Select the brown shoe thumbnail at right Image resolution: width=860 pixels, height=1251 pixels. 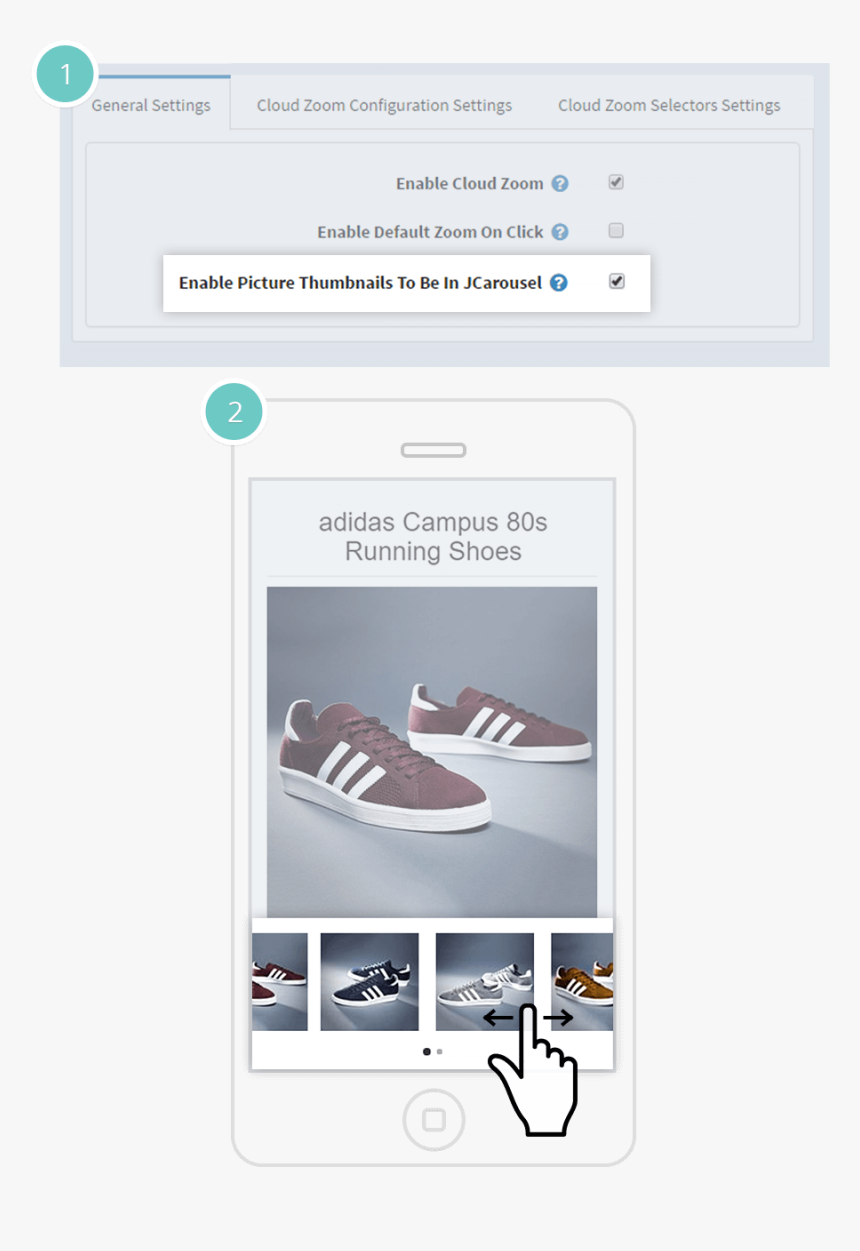(582, 982)
